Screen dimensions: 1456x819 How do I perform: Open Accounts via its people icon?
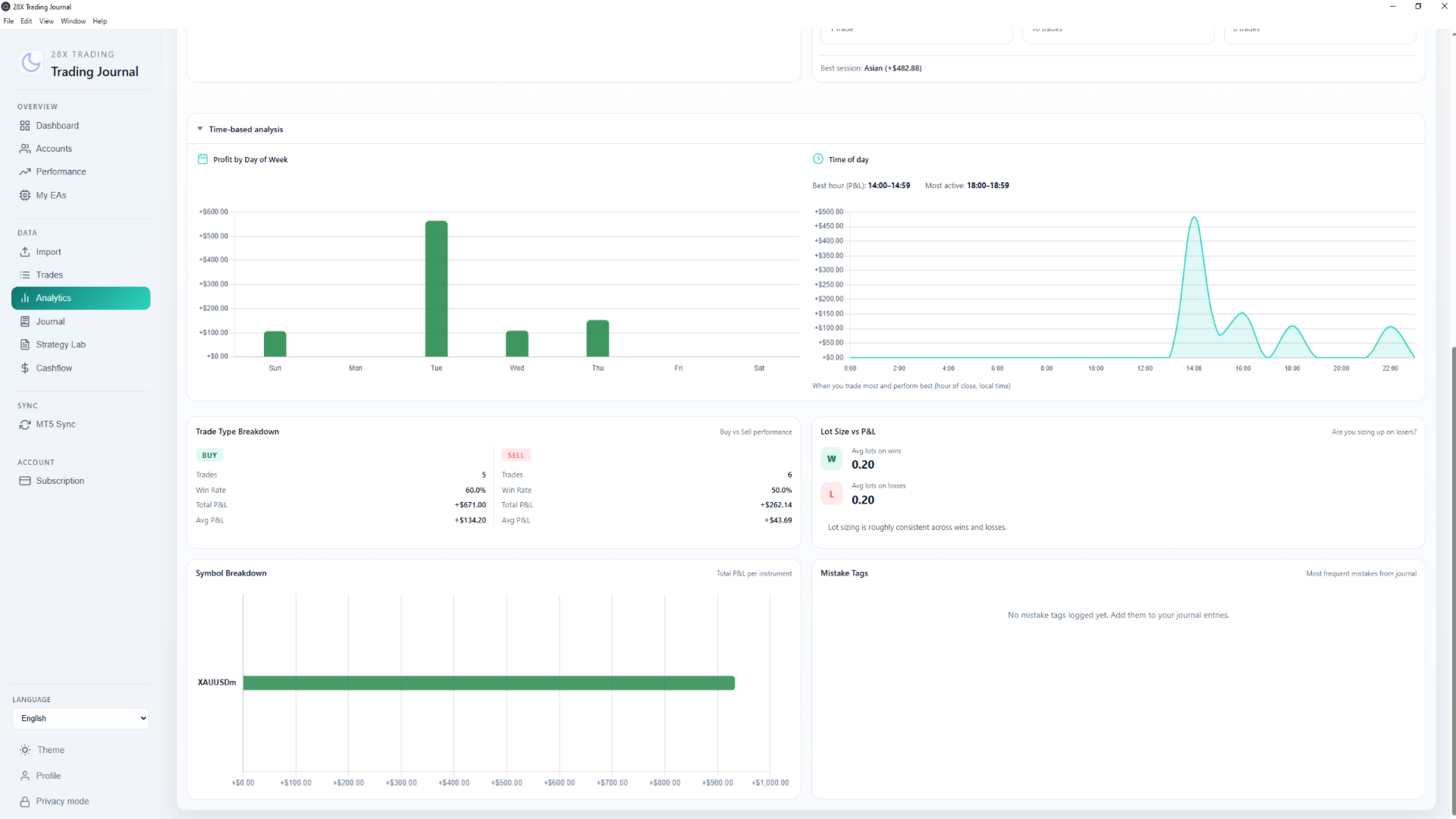pos(25,149)
